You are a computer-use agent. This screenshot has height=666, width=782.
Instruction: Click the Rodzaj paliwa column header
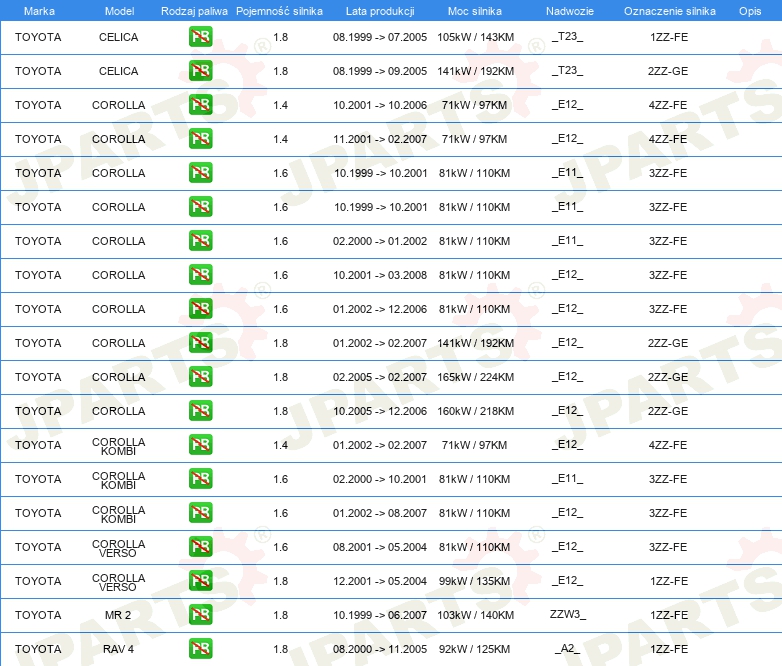(194, 11)
